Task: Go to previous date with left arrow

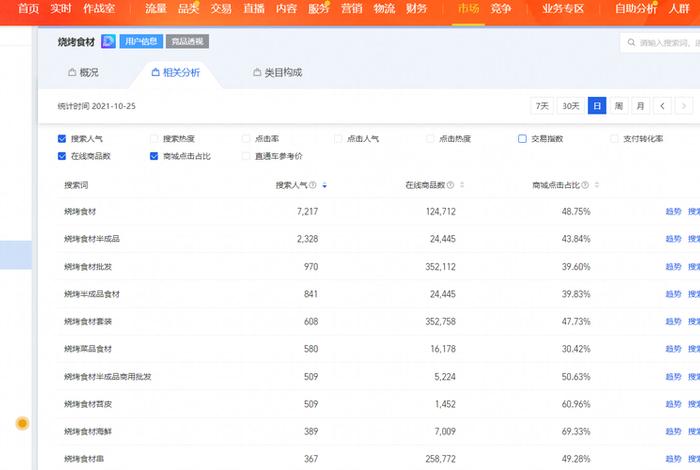Action: click(662, 106)
